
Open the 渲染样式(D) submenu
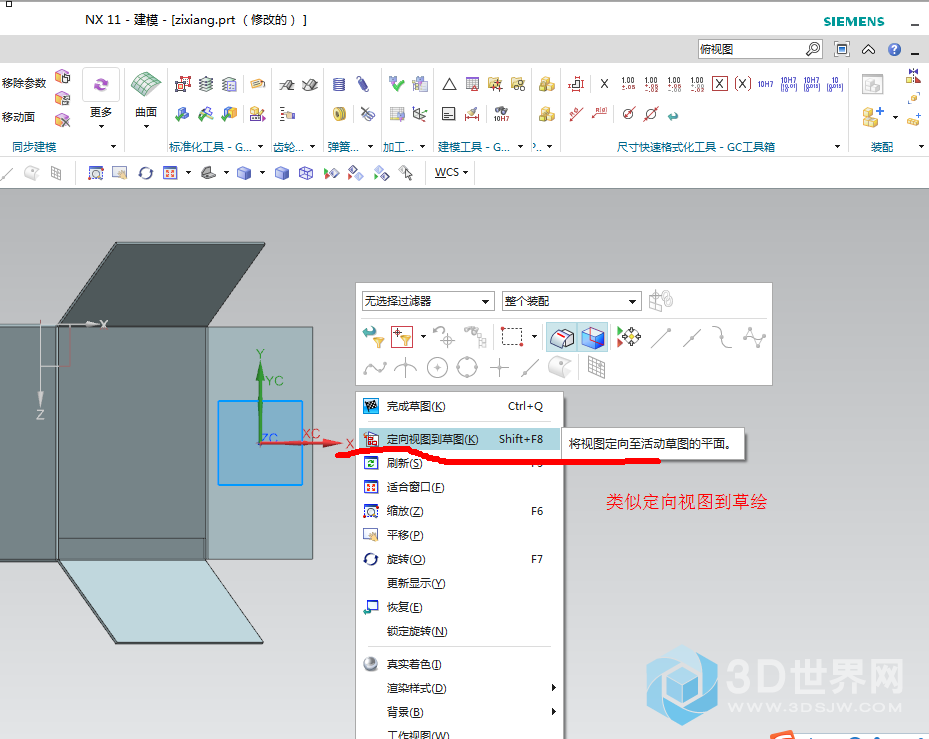pyautogui.click(x=460, y=688)
